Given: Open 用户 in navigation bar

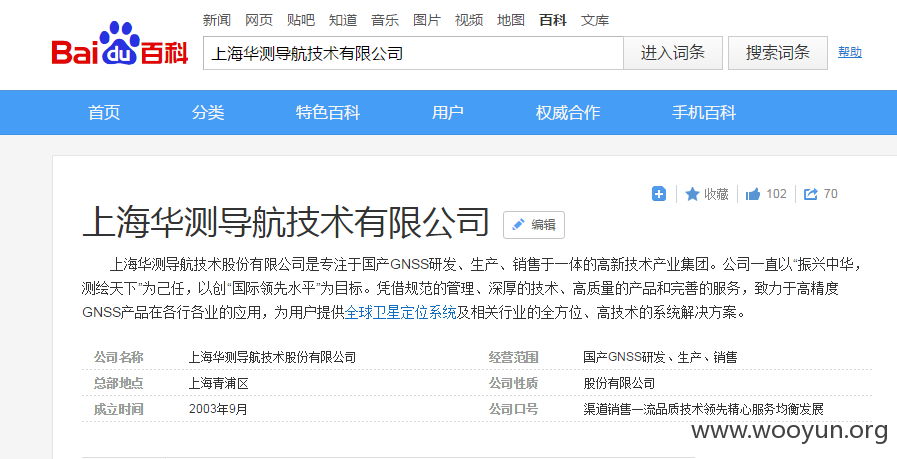Looking at the screenshot, I should coord(448,112).
